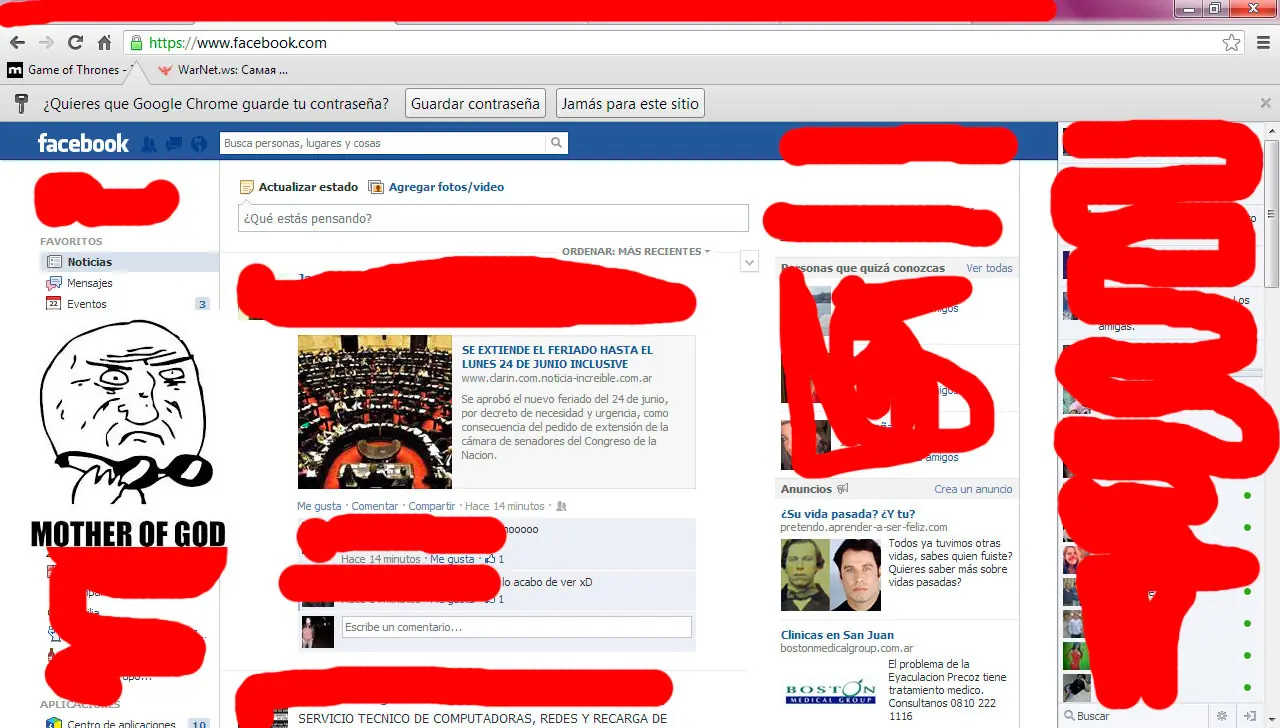Click Ver todas in Personas que quizá conozcas
This screenshot has height=728, width=1280.
click(x=989, y=268)
